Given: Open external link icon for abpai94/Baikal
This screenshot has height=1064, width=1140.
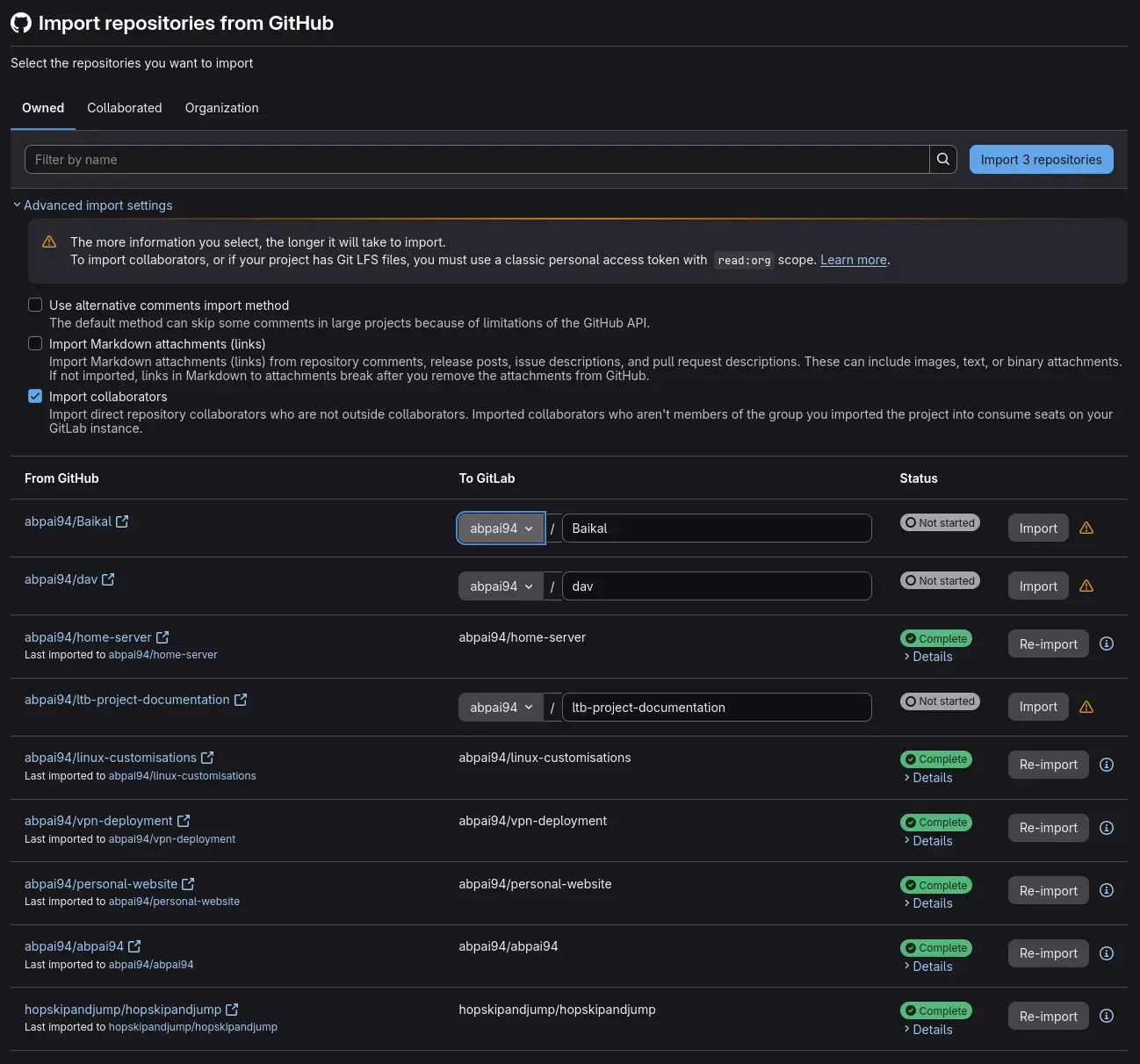Looking at the screenshot, I should (122, 521).
